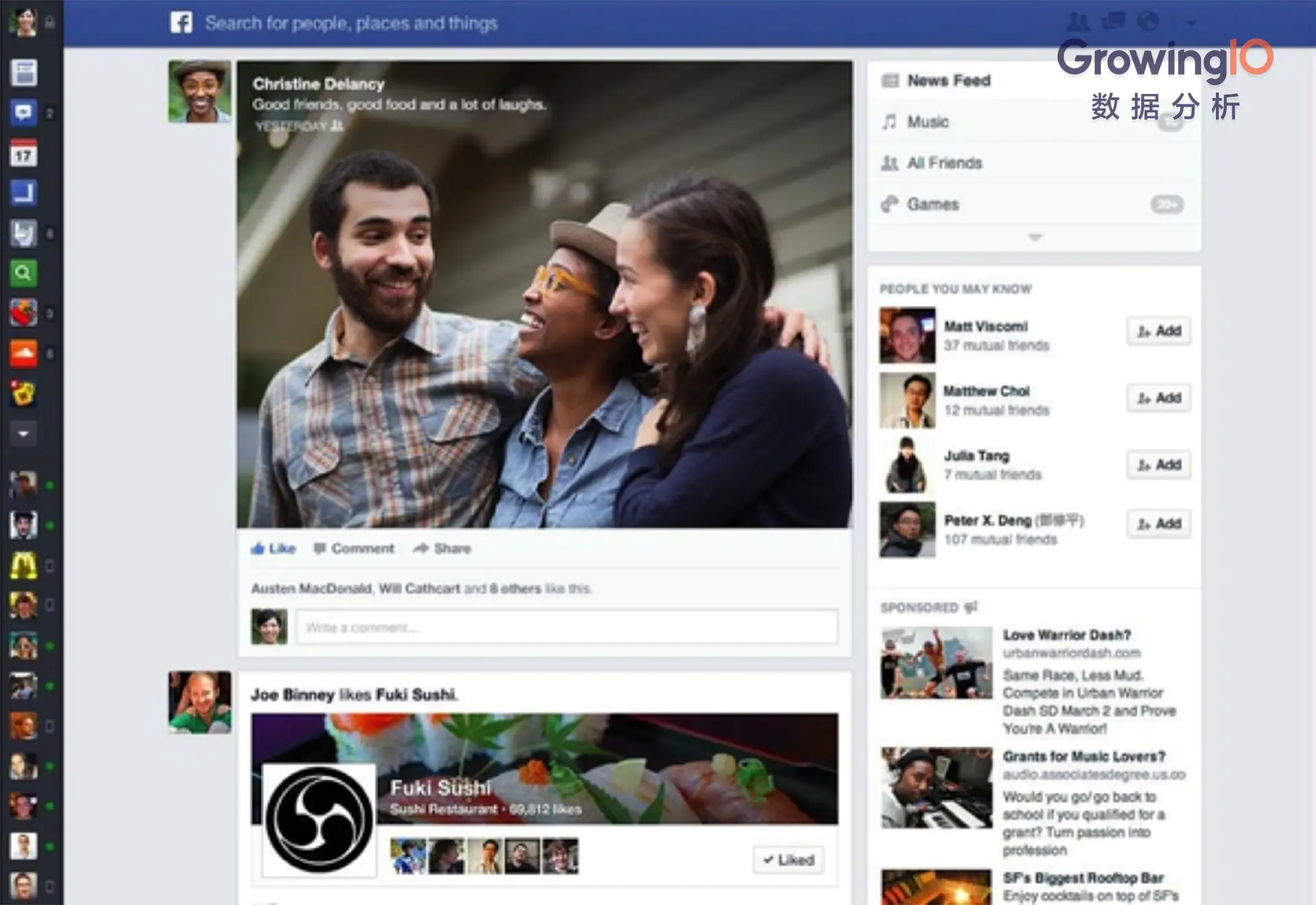Like Christine Delancy's photo post
The width and height of the screenshot is (1316, 905).
[273, 548]
